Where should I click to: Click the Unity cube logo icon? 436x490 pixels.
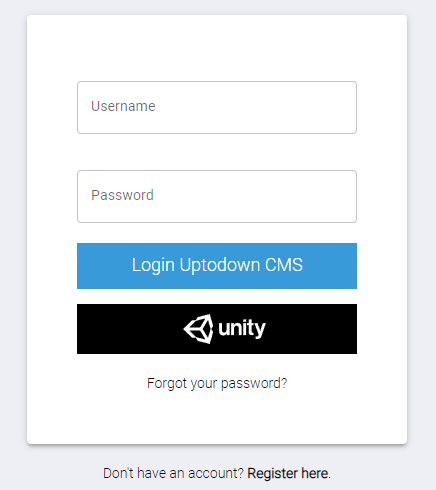click(x=198, y=329)
